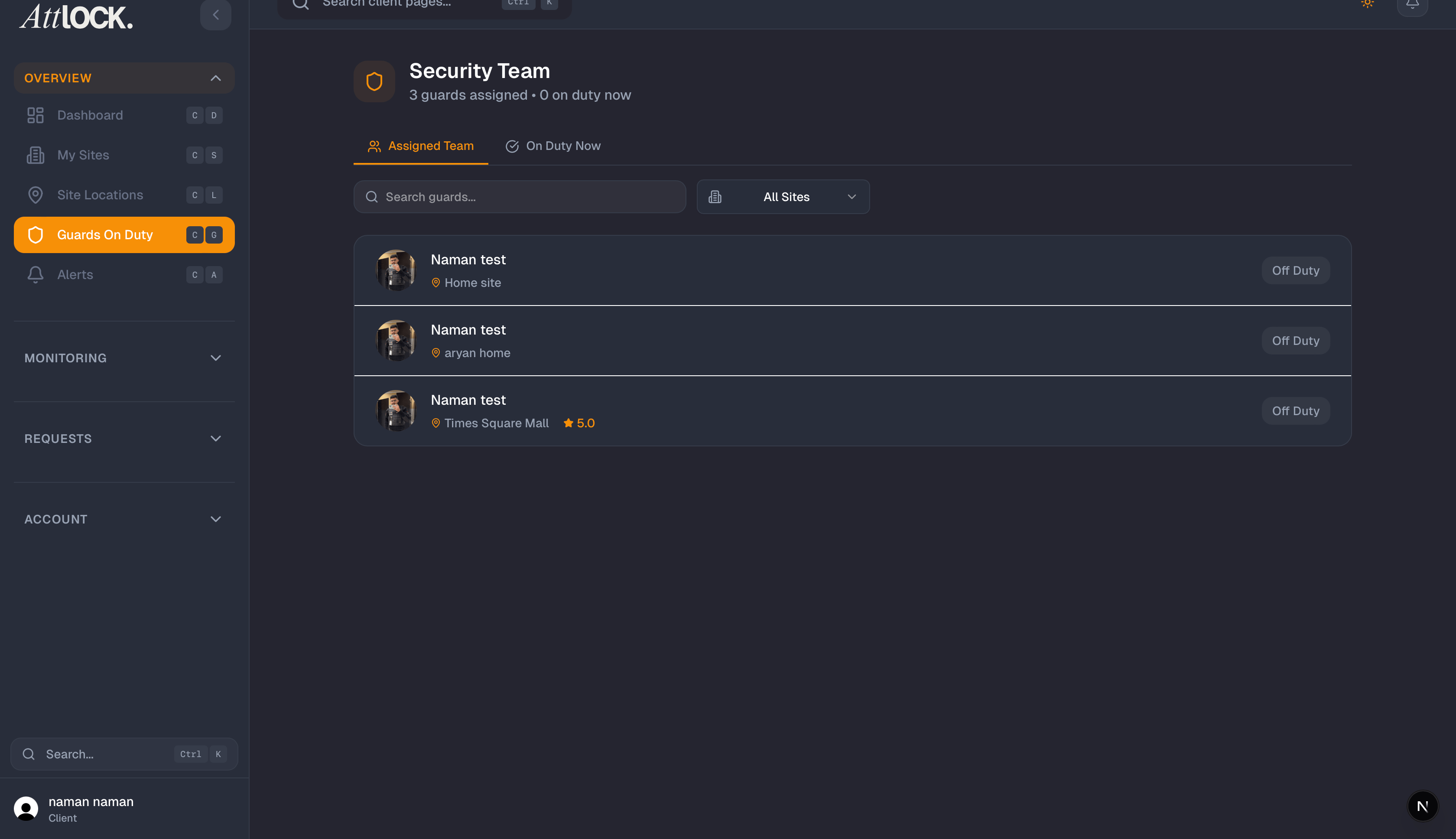This screenshot has width=1456, height=839.
Task: Open the Times Square Mall guard's avatar
Action: 396,411
